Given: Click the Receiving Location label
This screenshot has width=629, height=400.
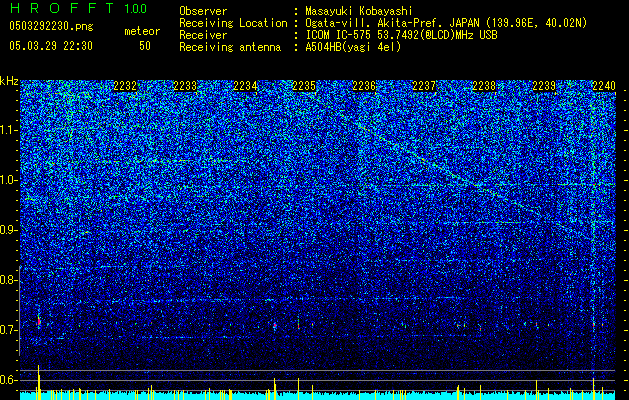Looking at the screenshot, I should [x=233, y=23].
